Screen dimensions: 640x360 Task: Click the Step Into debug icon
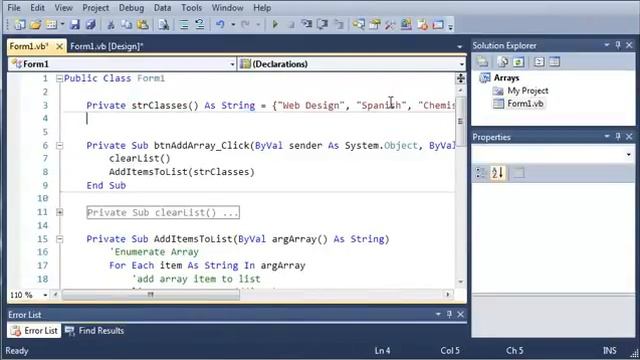coord(307,24)
